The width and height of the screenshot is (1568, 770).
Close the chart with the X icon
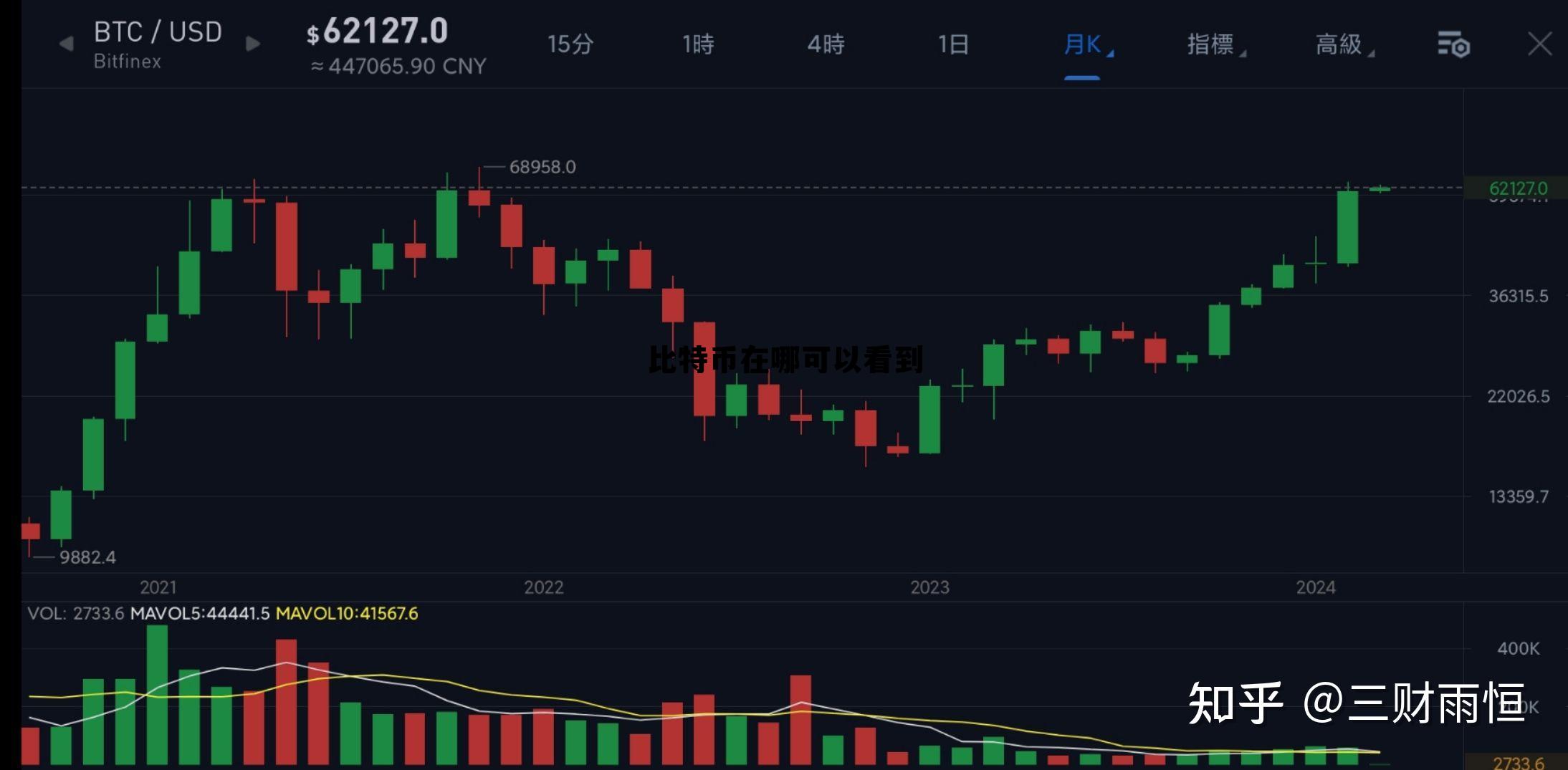(1539, 44)
